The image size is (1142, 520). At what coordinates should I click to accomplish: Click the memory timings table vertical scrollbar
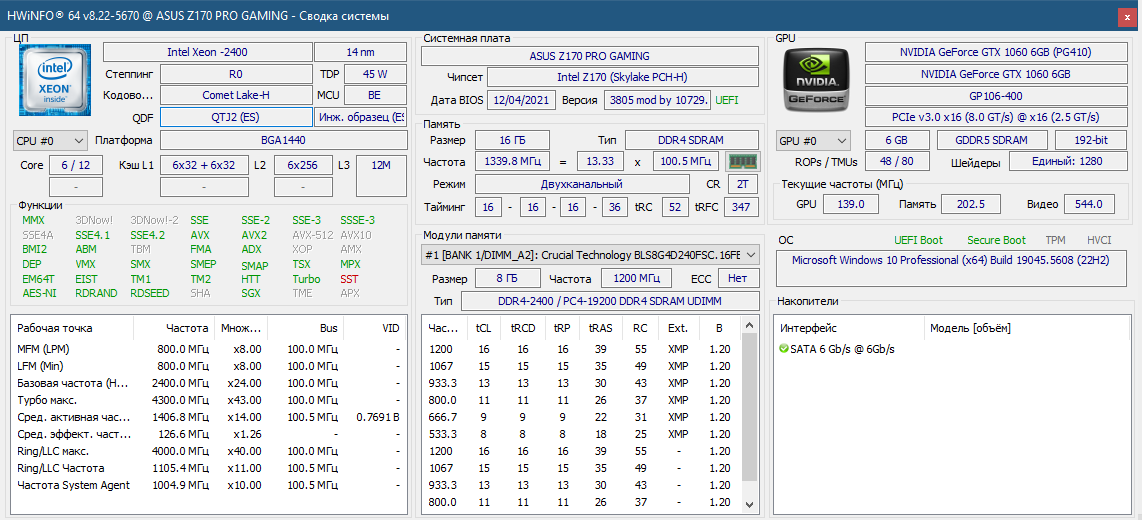(752, 420)
